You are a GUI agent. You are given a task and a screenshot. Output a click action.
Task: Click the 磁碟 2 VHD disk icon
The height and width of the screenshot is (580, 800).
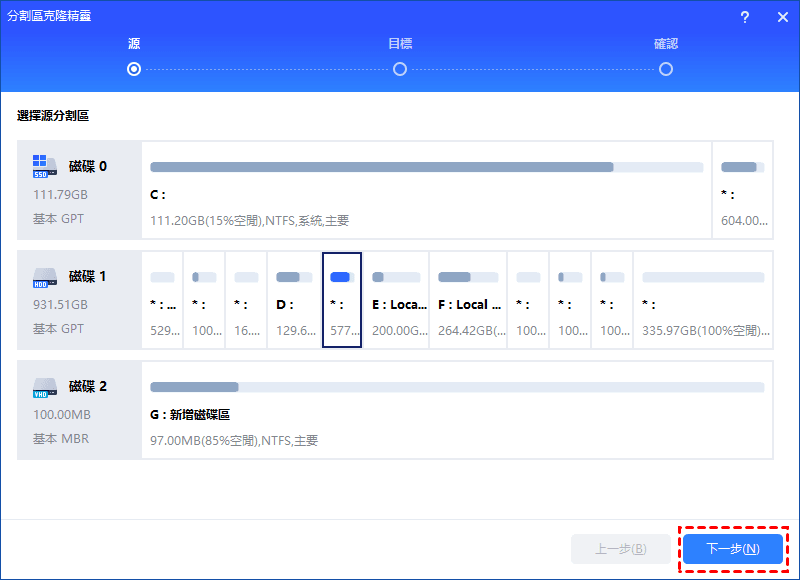43,386
